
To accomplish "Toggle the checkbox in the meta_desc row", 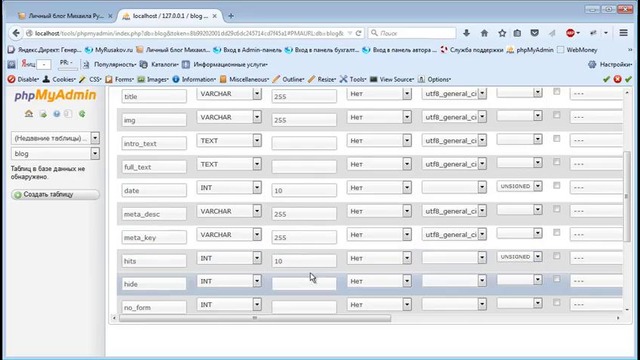I will (x=556, y=209).
